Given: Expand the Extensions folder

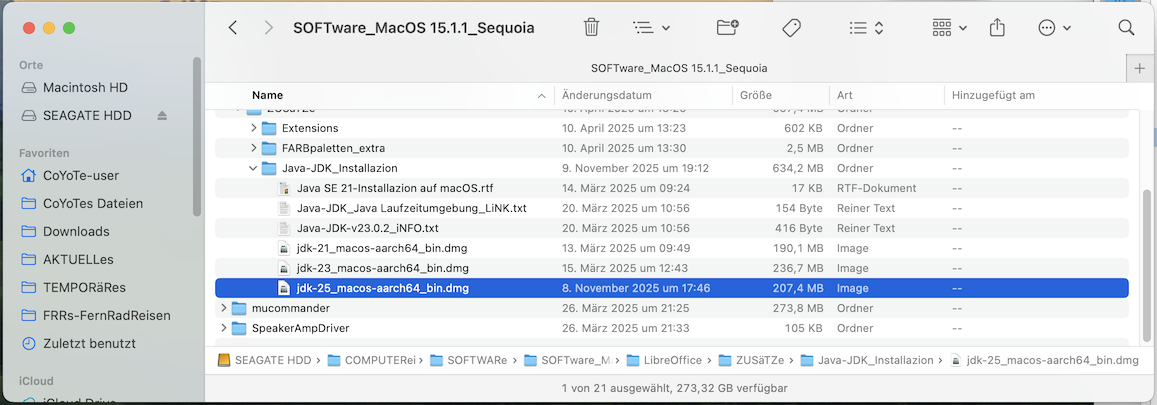Looking at the screenshot, I should (254, 128).
